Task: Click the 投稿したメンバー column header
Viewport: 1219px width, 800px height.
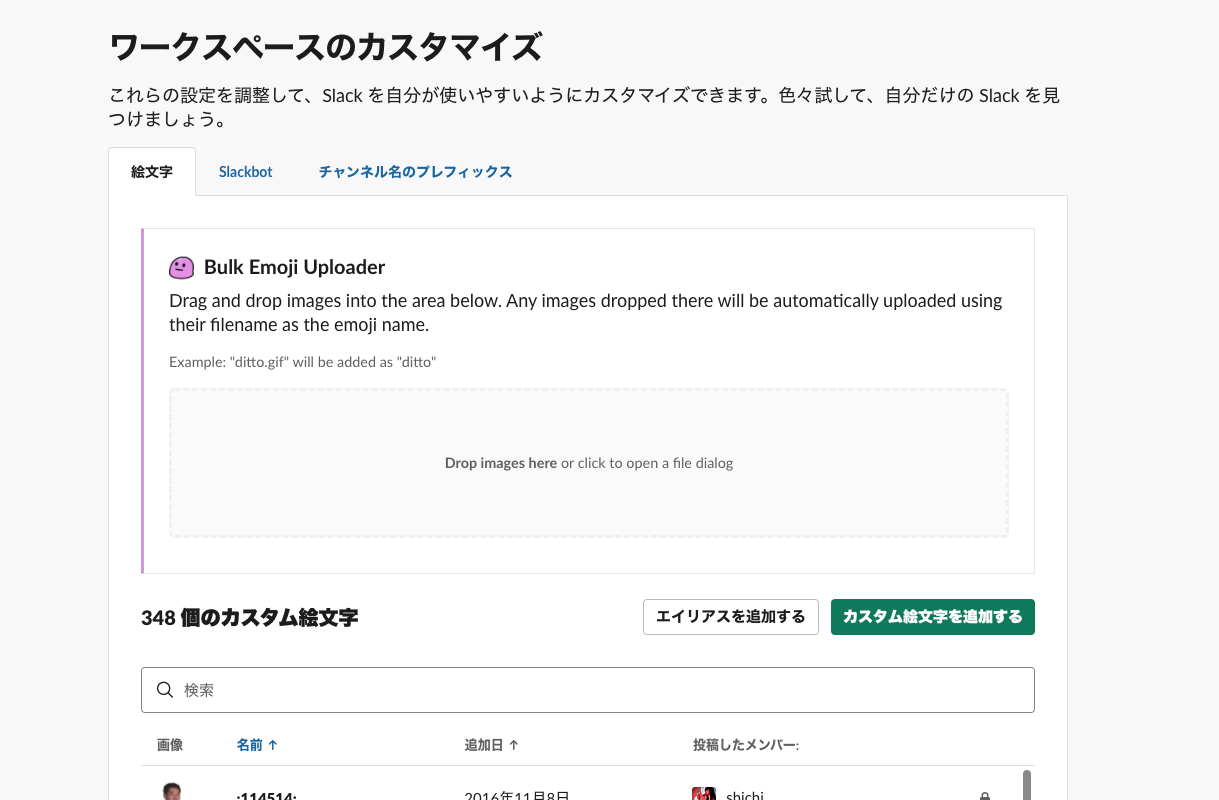Action: tap(745, 745)
